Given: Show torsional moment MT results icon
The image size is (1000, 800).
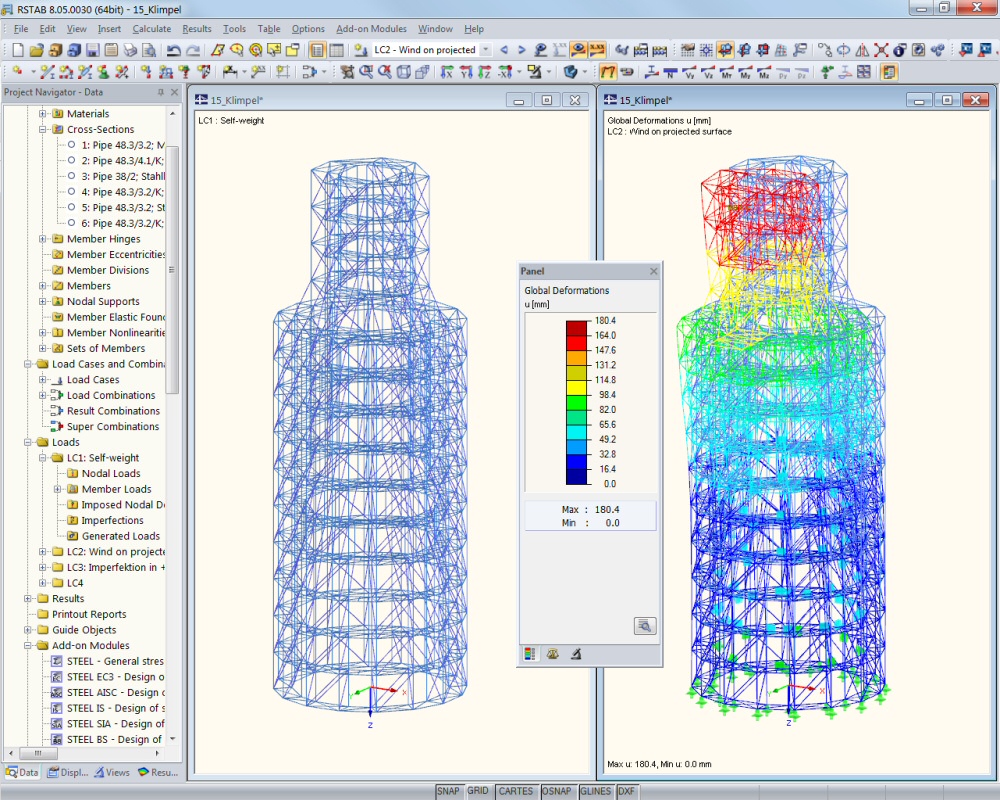Looking at the screenshot, I should [726, 72].
